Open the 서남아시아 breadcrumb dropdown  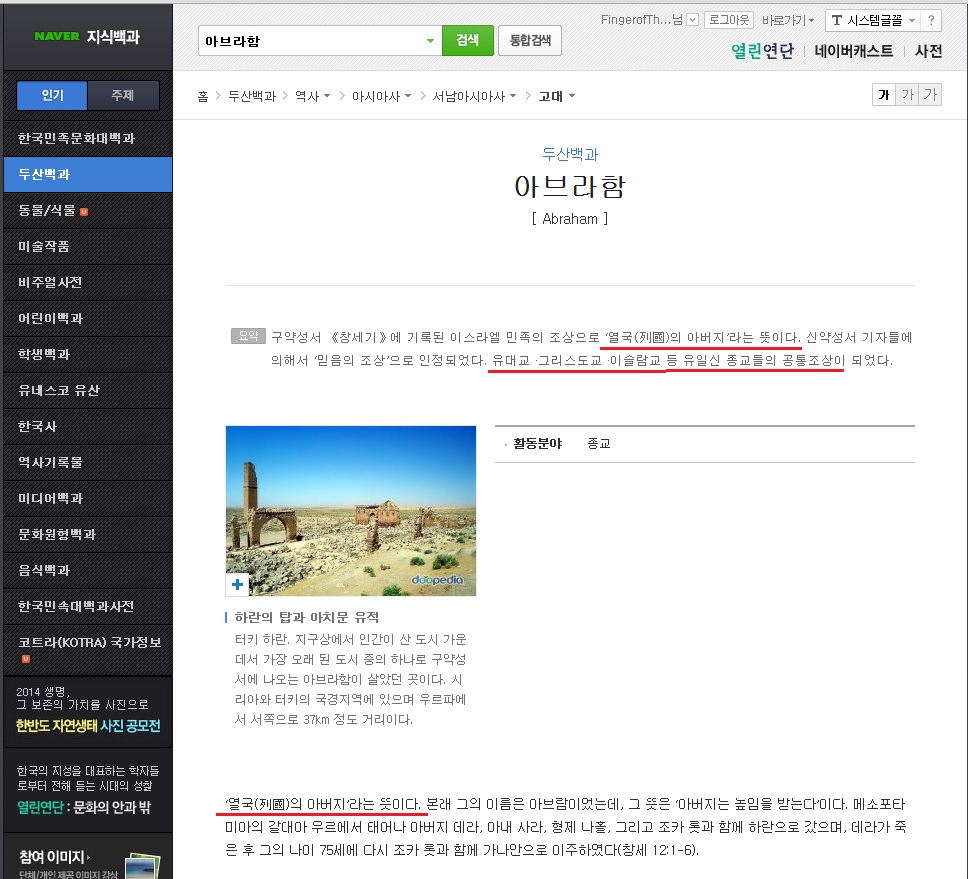[474, 96]
